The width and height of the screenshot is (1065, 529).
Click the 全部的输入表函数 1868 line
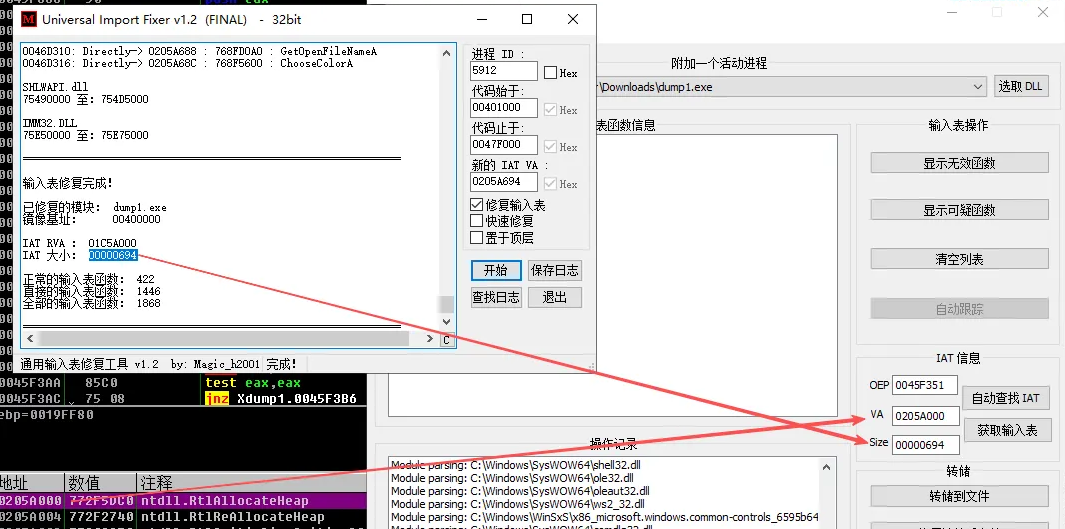coord(92,304)
